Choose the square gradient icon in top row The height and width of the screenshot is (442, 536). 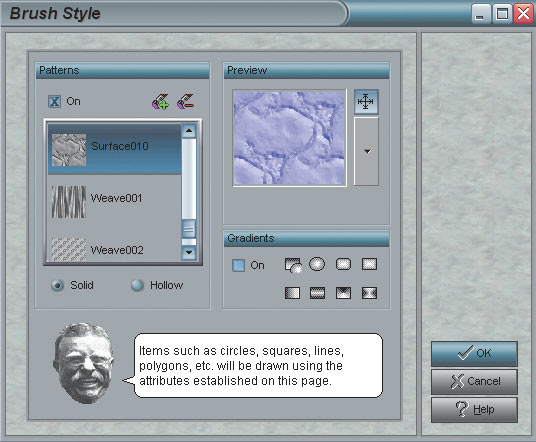(369, 264)
